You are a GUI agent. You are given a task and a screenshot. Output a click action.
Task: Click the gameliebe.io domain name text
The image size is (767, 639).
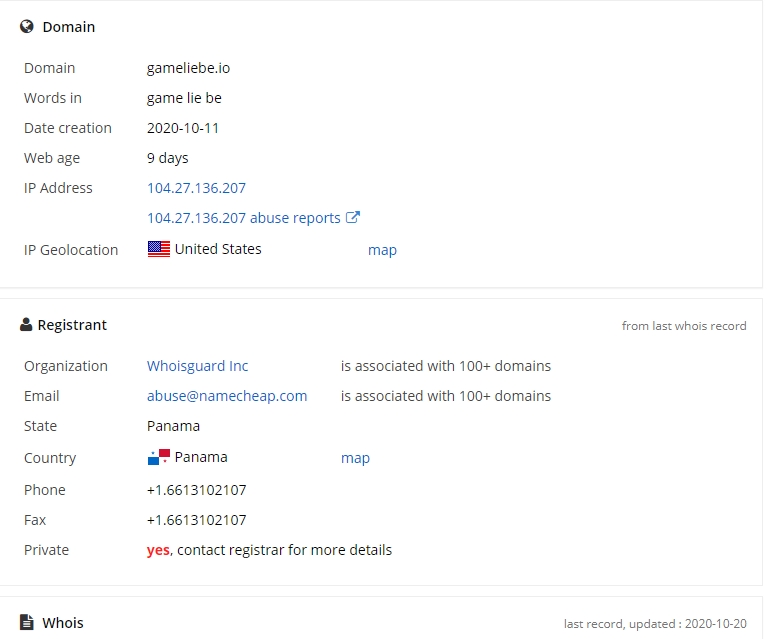[x=188, y=68]
